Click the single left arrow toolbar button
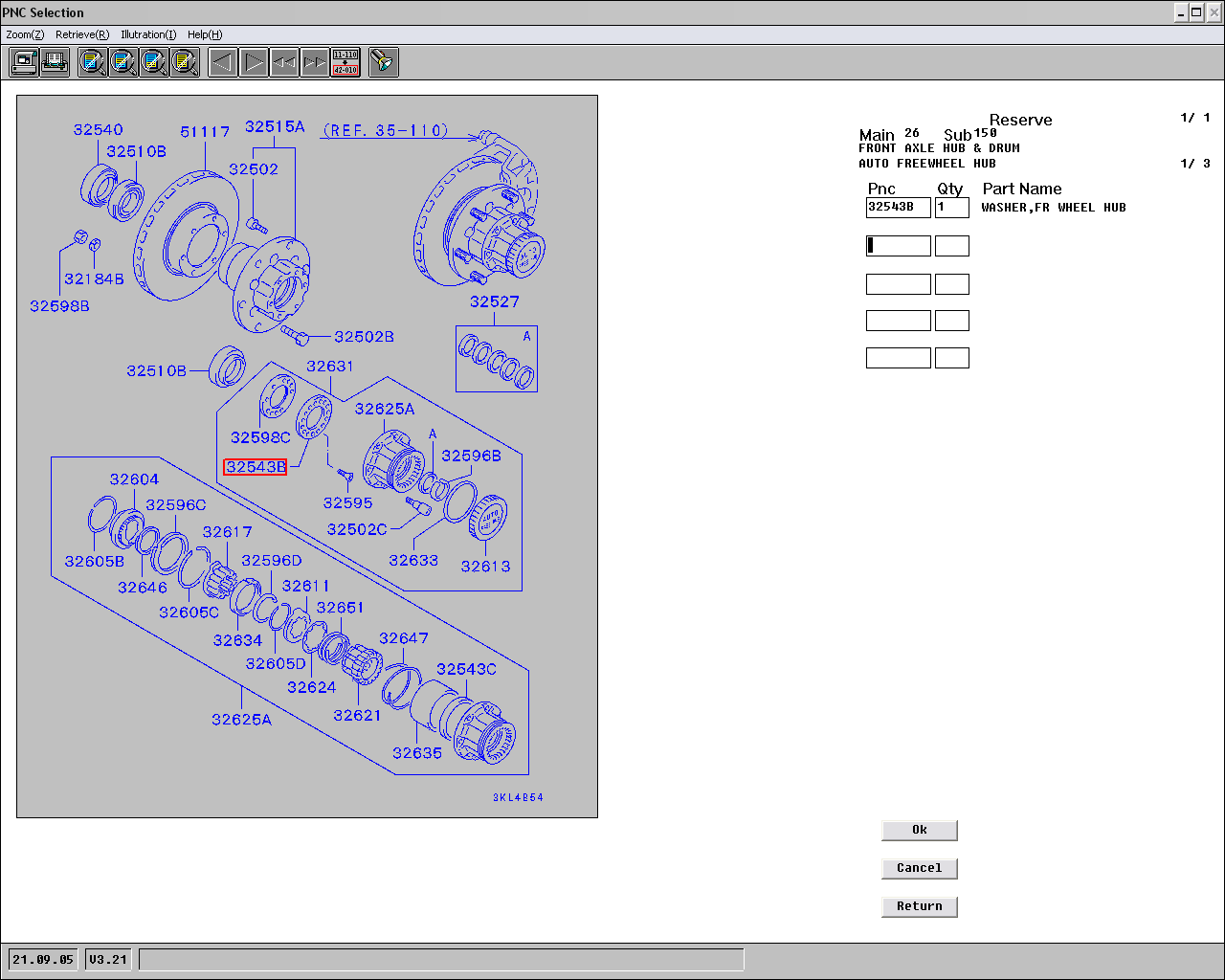The height and width of the screenshot is (980, 1225). 223,62
